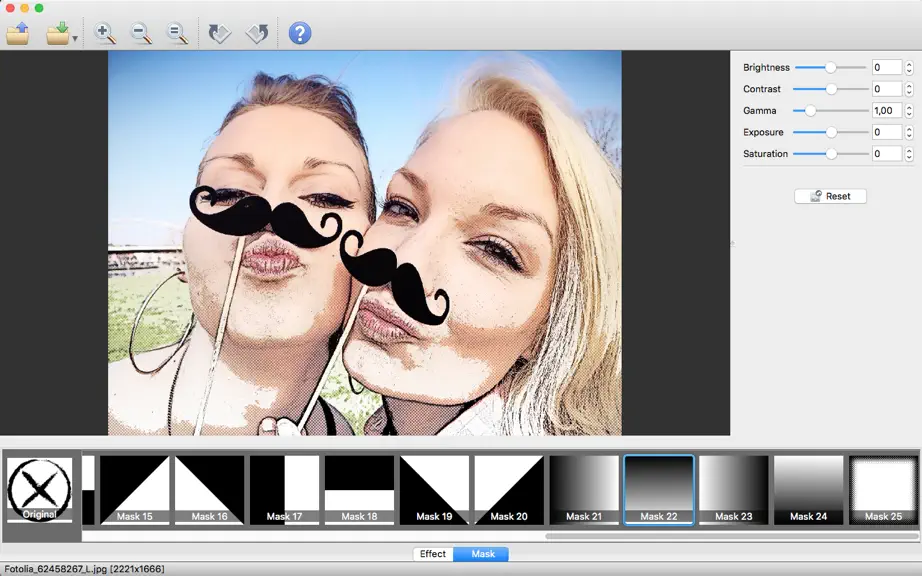The width and height of the screenshot is (922, 576).
Task: Click the Gamma value input field
Action: [x=887, y=110]
